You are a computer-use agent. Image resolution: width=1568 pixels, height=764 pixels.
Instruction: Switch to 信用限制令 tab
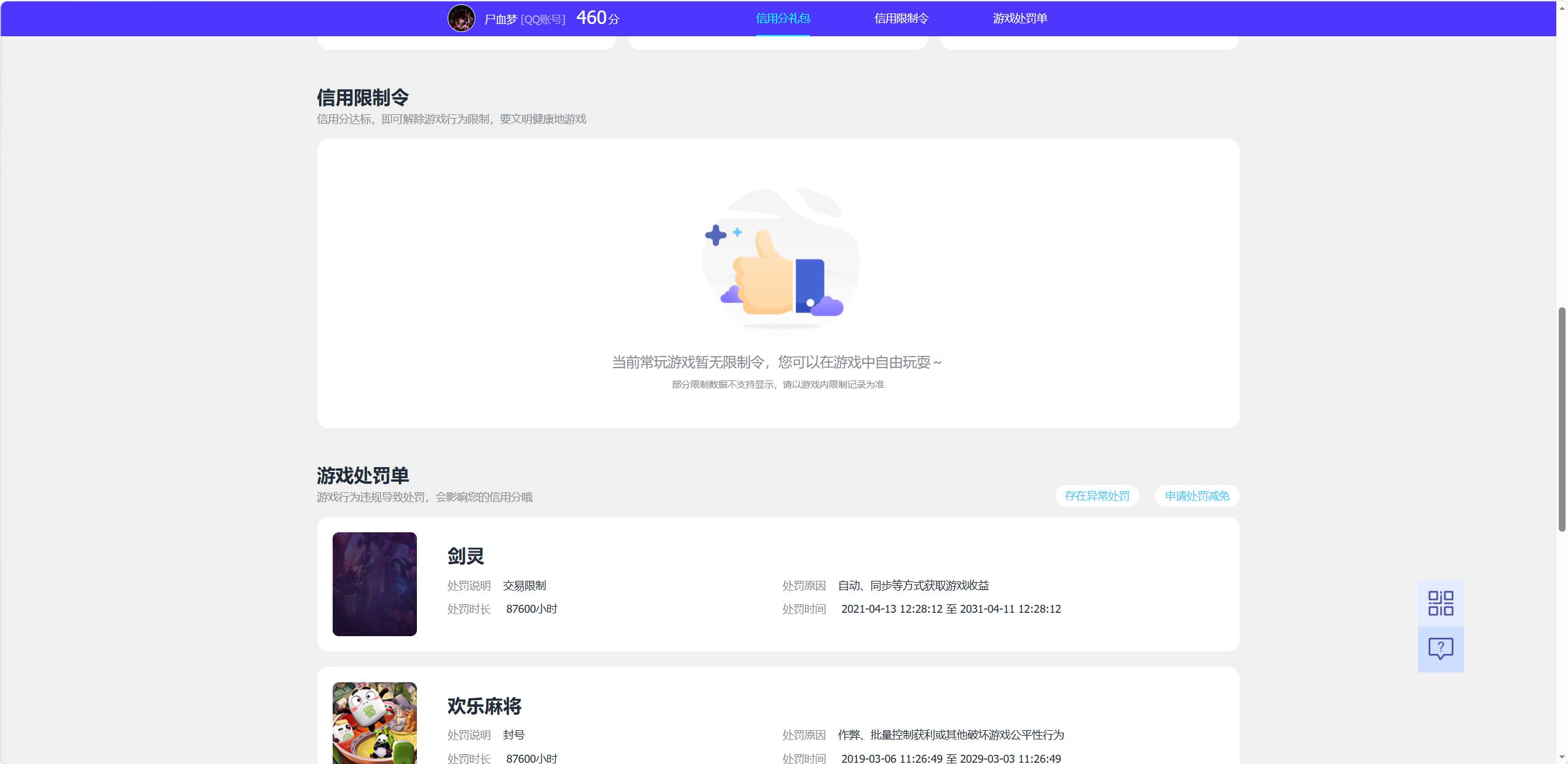(x=901, y=18)
